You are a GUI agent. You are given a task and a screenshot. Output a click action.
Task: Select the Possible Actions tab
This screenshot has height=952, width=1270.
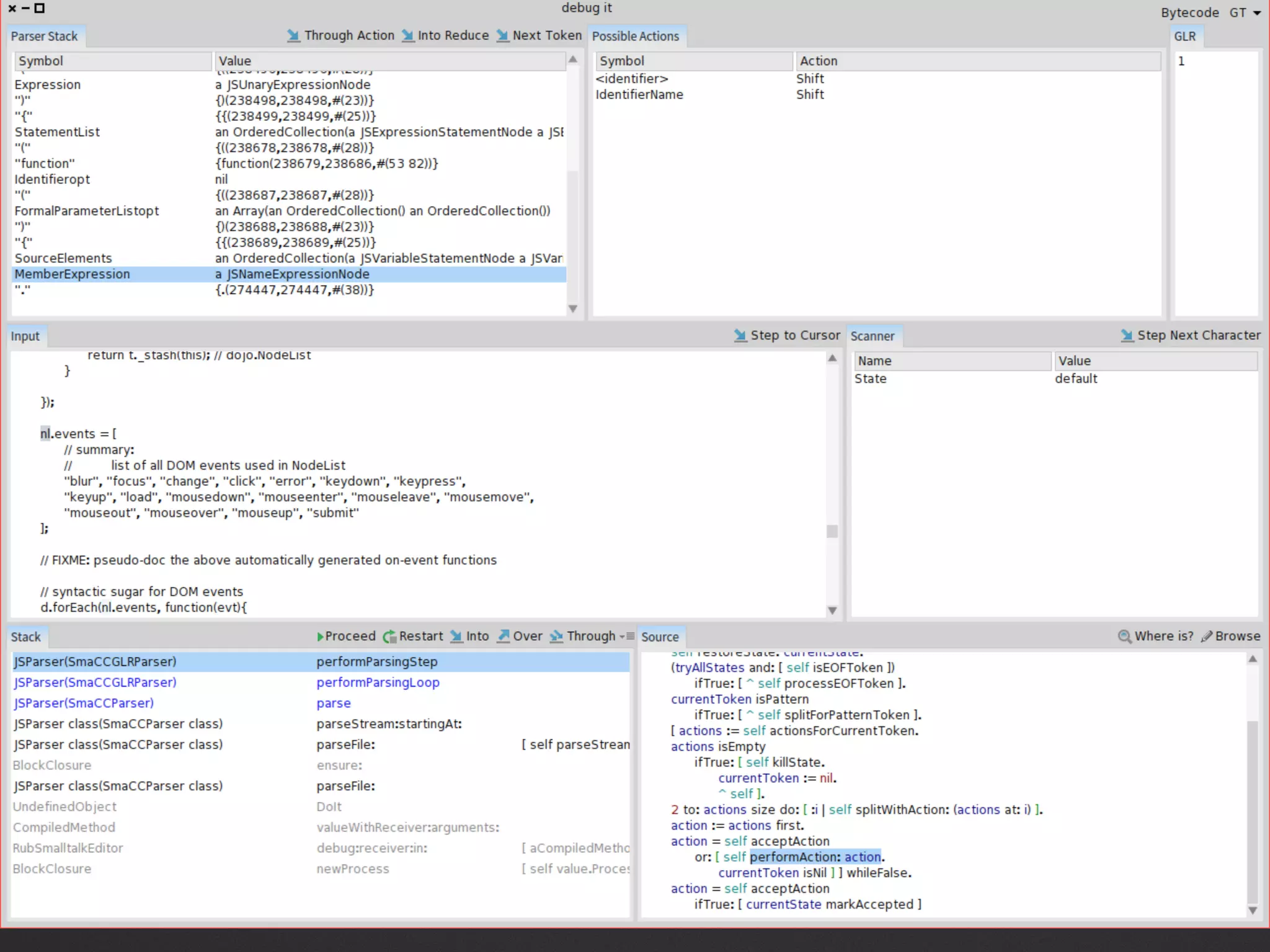tap(636, 37)
